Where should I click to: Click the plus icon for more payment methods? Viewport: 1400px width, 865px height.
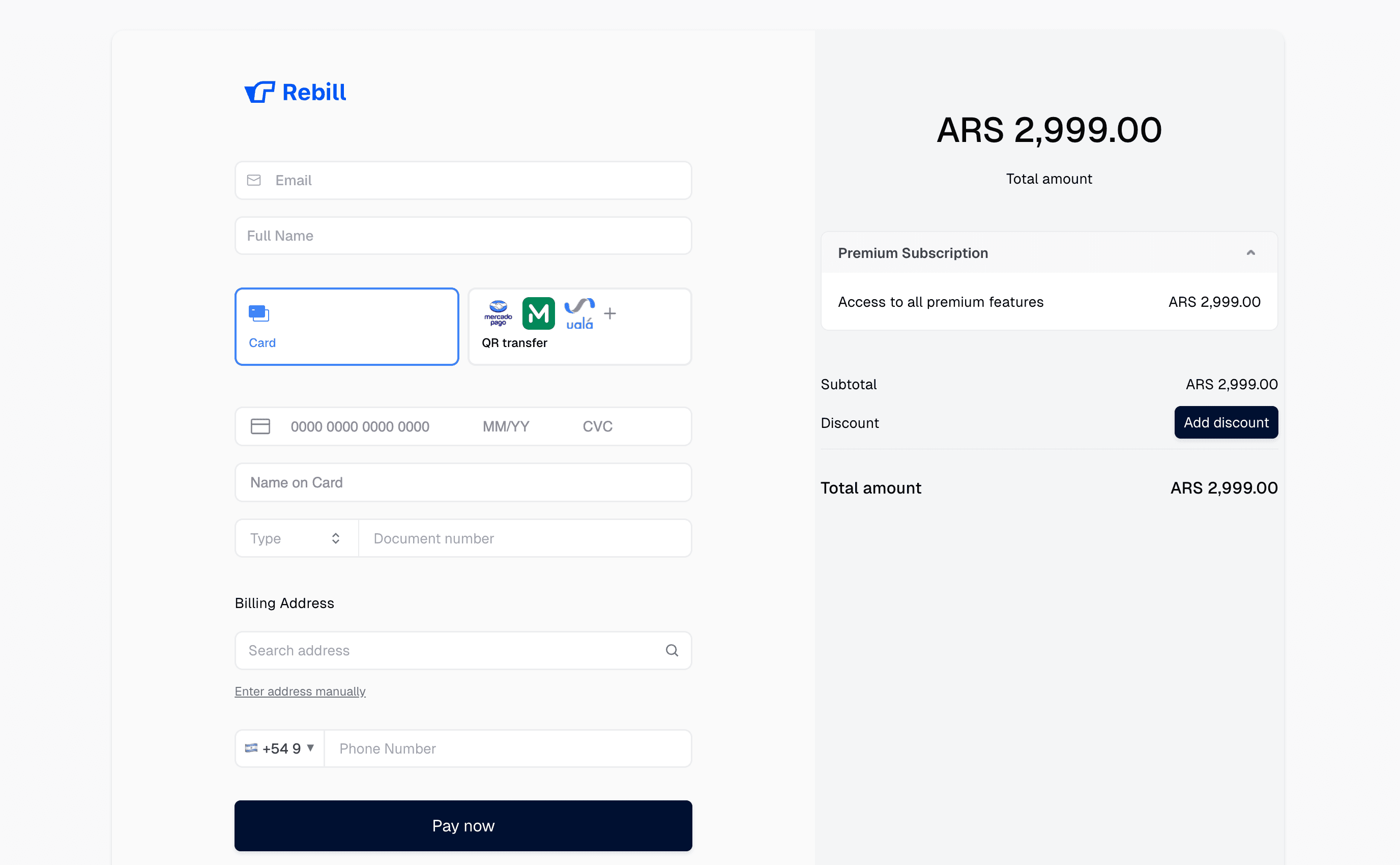[x=609, y=313]
